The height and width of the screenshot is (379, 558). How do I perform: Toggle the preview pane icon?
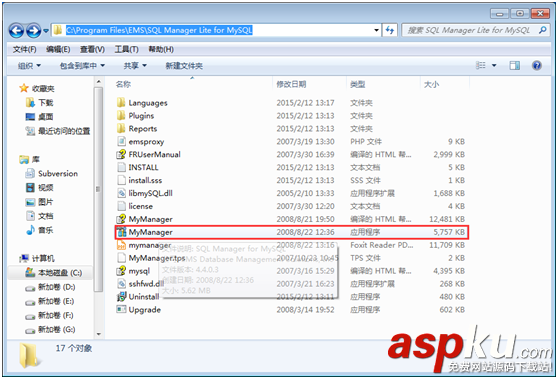(515, 65)
